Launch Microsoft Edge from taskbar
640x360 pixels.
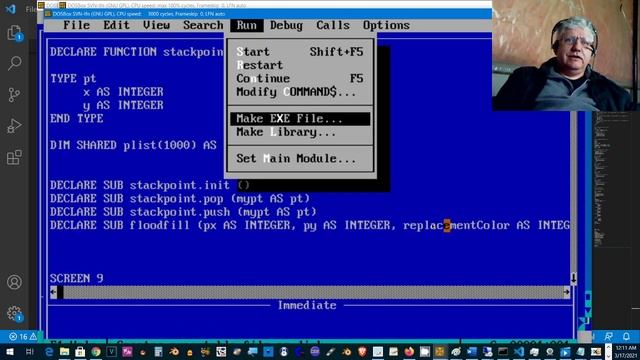click(x=49, y=352)
